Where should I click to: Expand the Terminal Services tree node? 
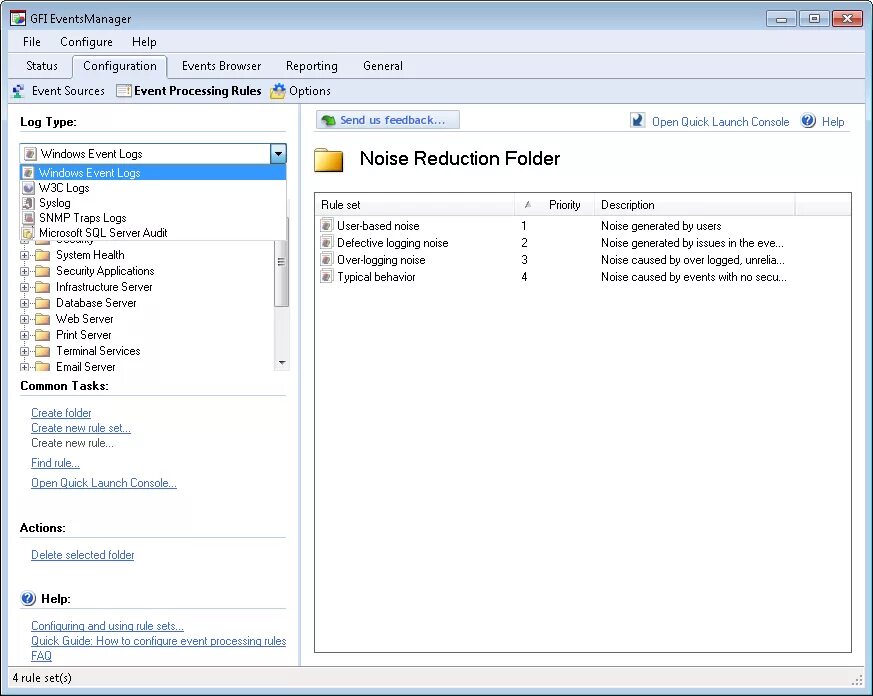[x=24, y=351]
